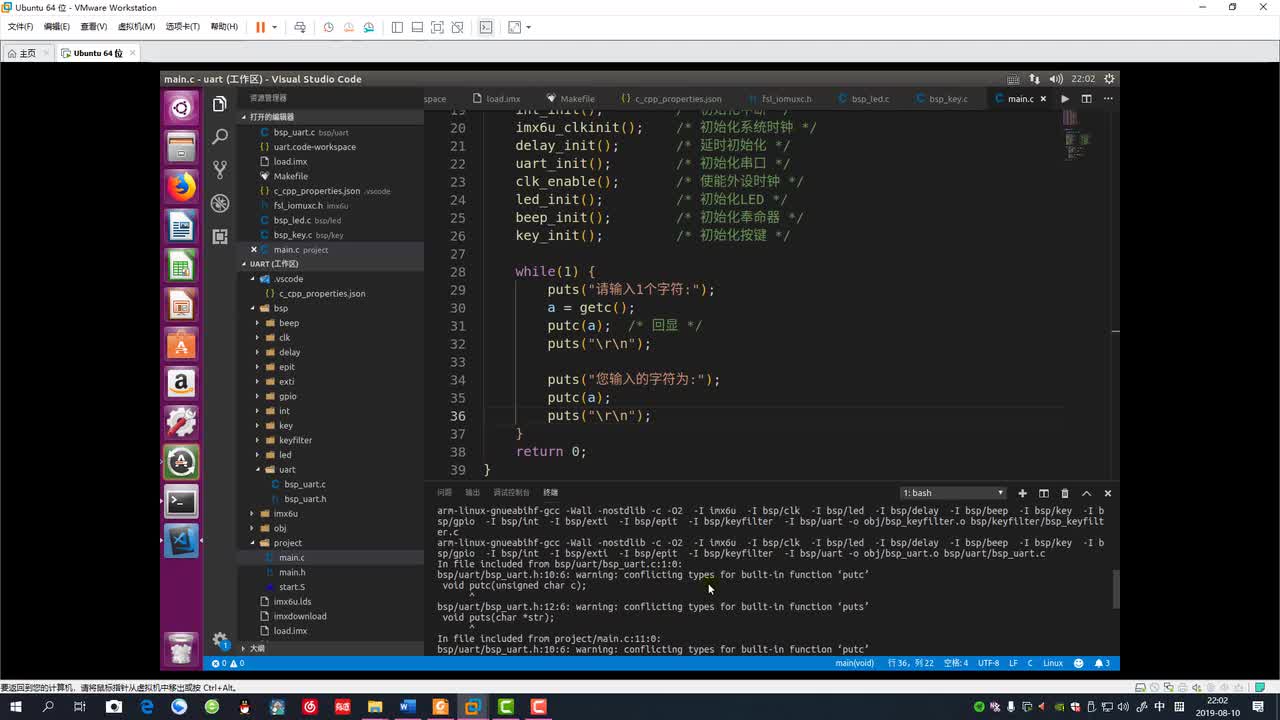This screenshot has width=1280, height=720.
Task: Close the terminal panel
Action: point(1107,493)
